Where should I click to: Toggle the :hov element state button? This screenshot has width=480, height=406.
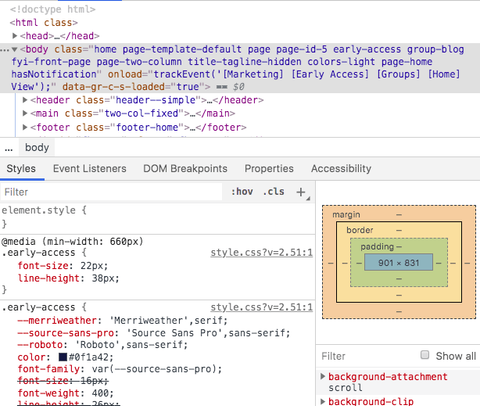tap(242, 192)
